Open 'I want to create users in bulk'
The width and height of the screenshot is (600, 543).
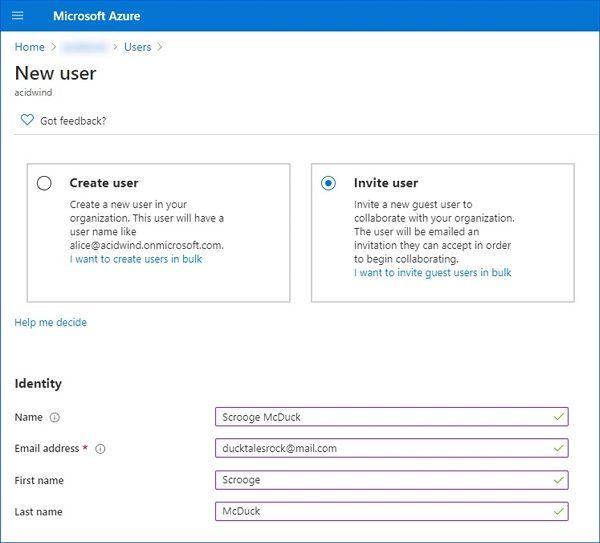point(136,259)
